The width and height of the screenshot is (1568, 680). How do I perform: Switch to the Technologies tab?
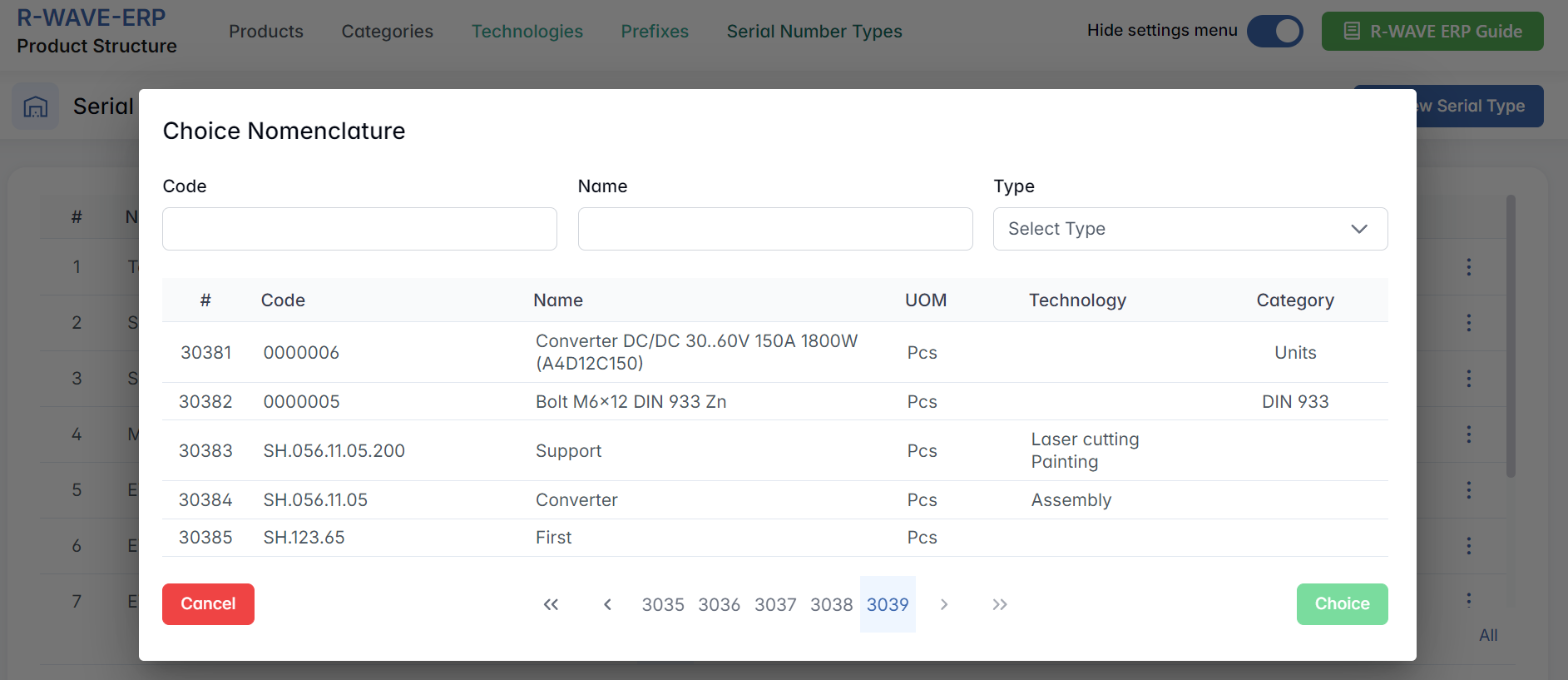pos(527,32)
